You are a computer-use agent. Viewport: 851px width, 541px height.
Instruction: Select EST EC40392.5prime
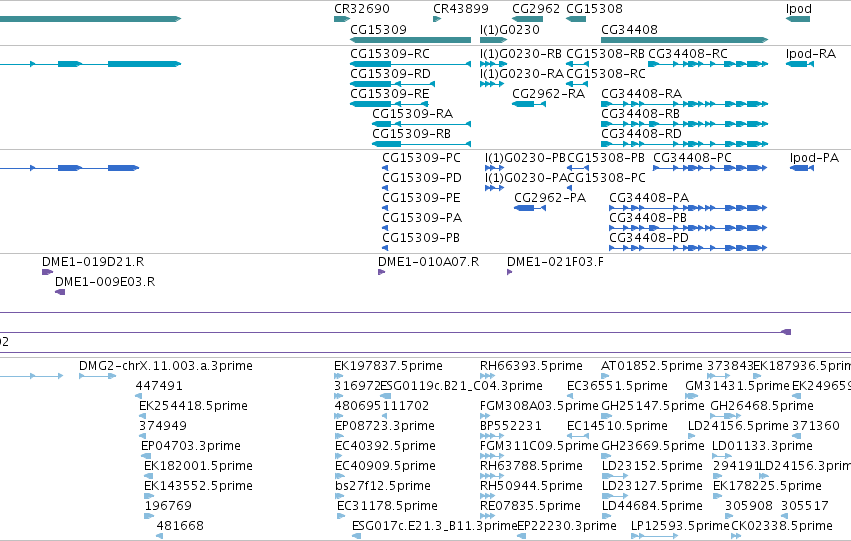coord(340,456)
